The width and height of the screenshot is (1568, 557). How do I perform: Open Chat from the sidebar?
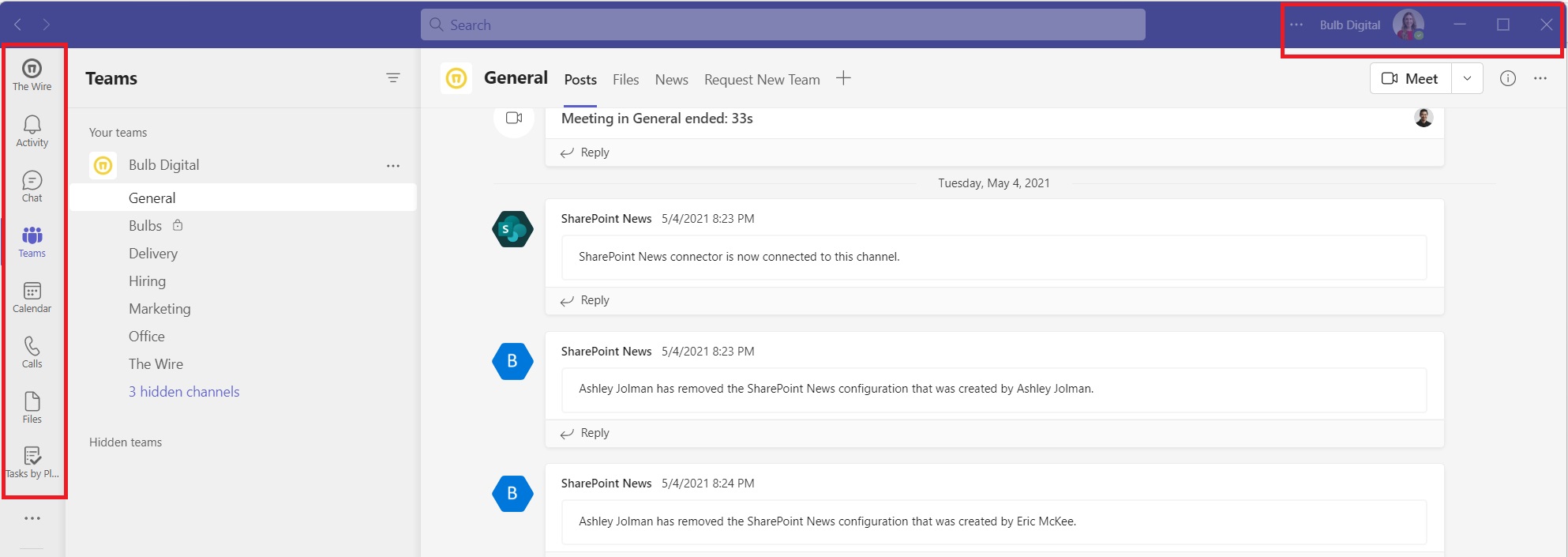32,186
